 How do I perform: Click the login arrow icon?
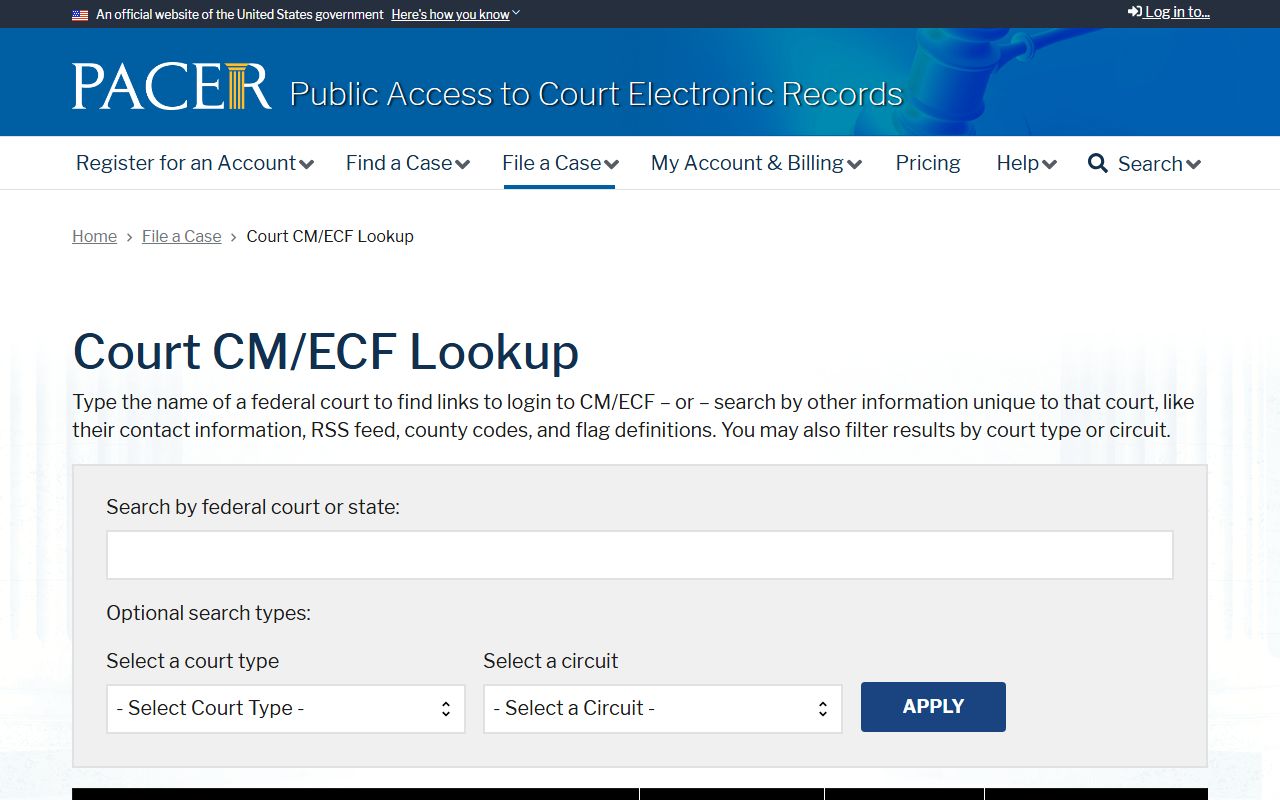(x=1135, y=12)
